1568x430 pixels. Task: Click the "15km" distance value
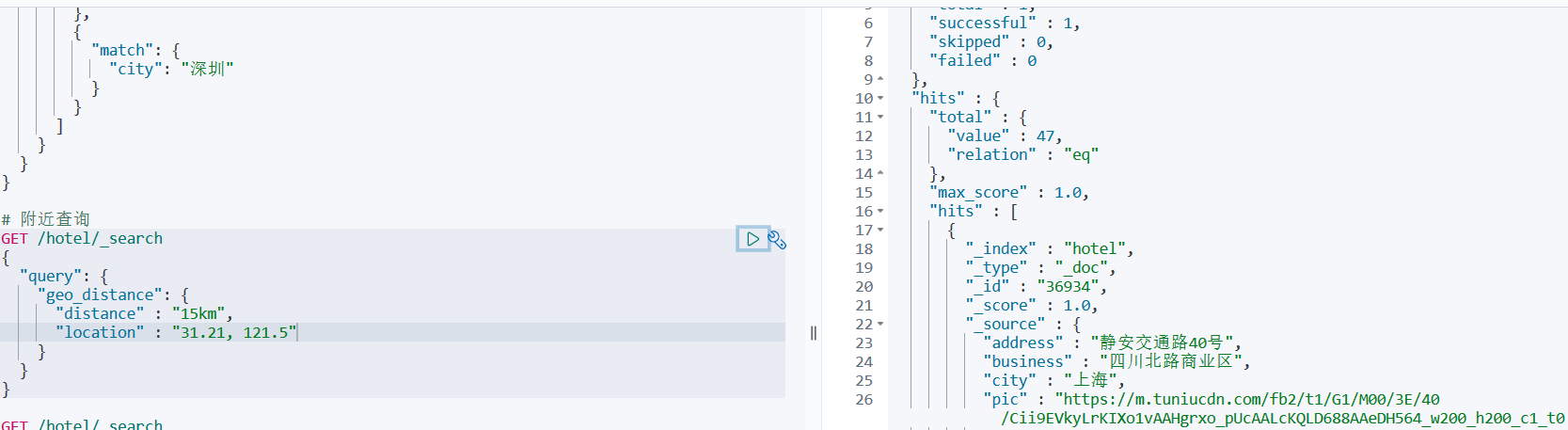pos(201,314)
